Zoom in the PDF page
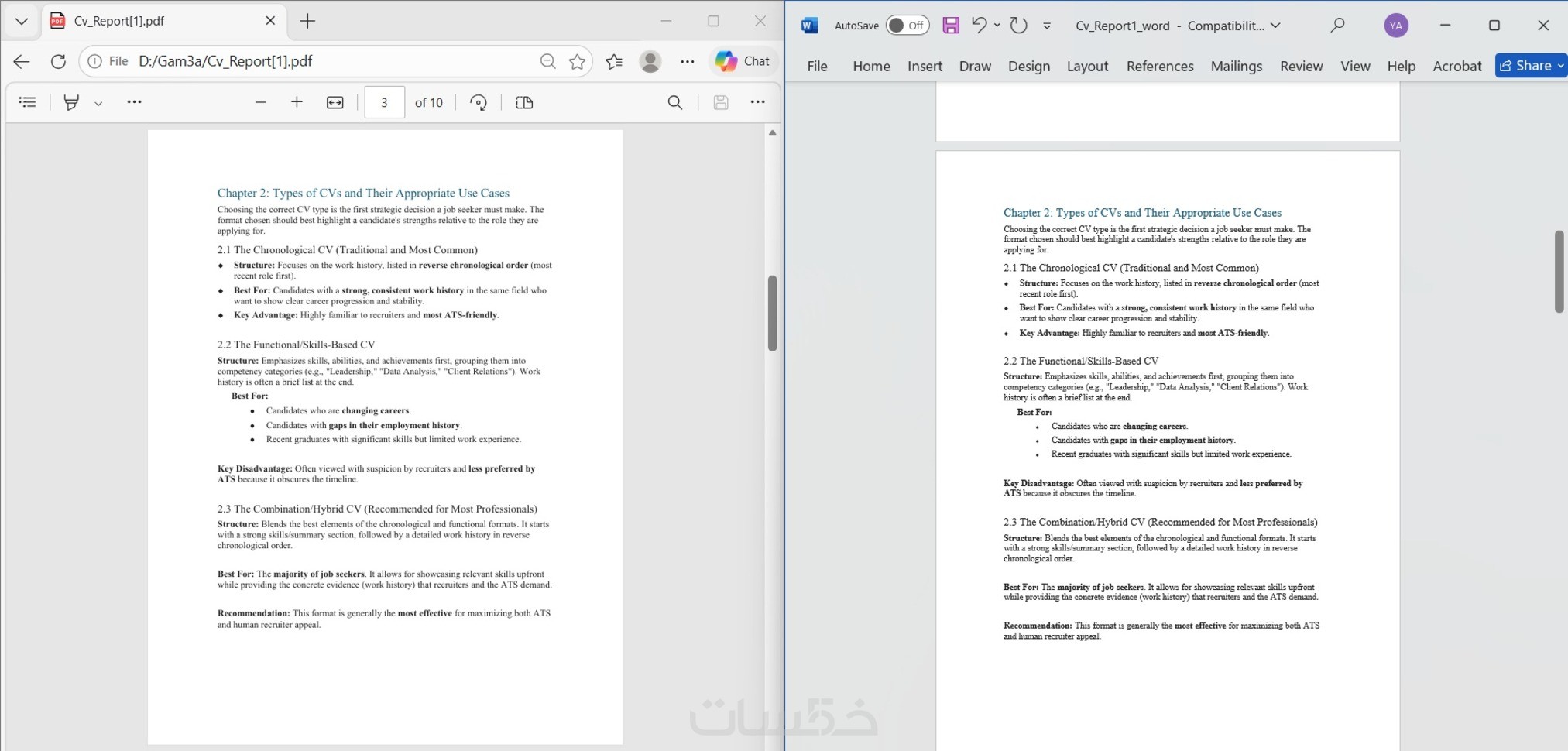The width and height of the screenshot is (1568, 751). pos(297,102)
